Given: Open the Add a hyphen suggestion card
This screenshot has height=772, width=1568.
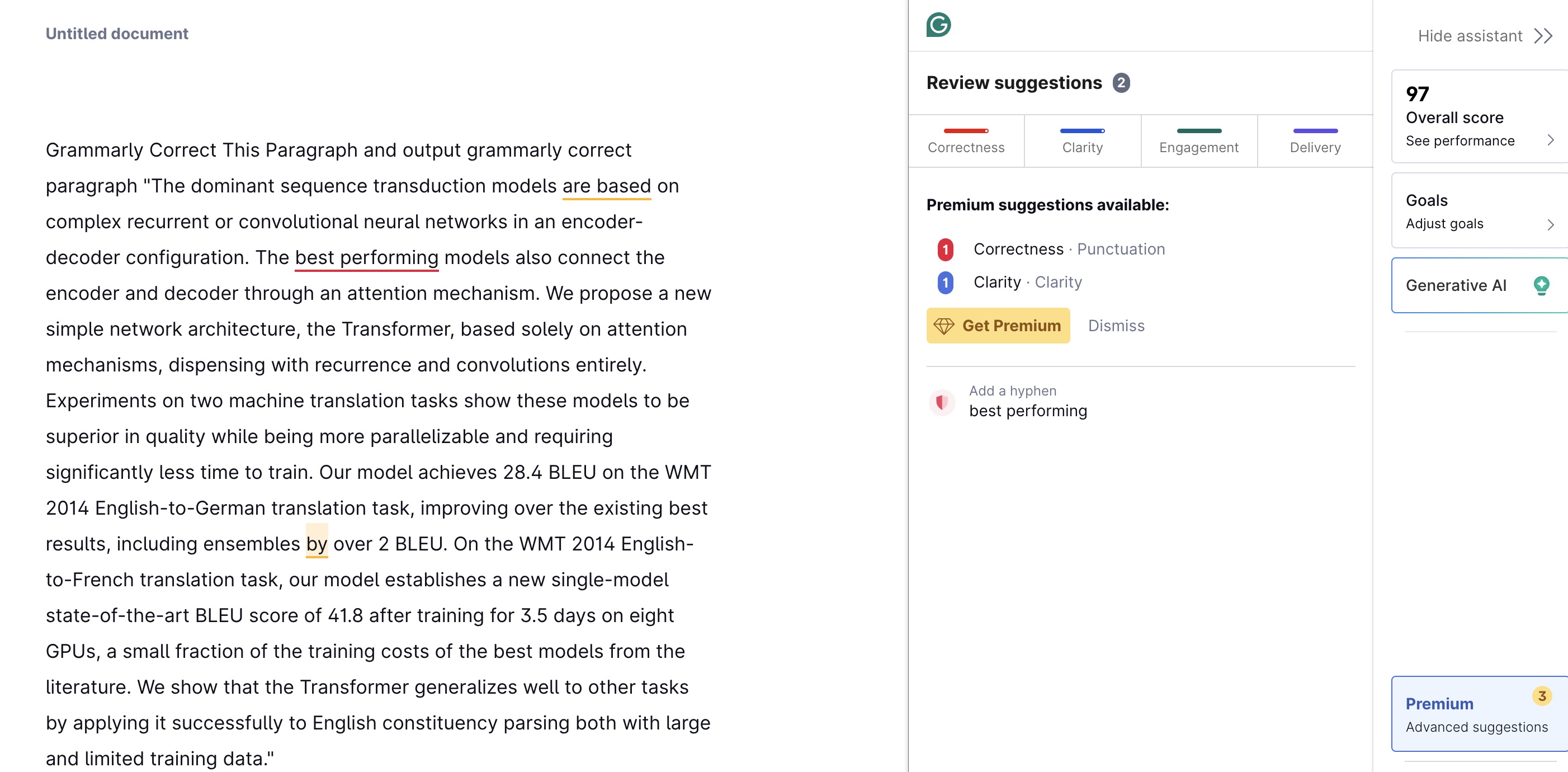Looking at the screenshot, I should coord(1140,402).
